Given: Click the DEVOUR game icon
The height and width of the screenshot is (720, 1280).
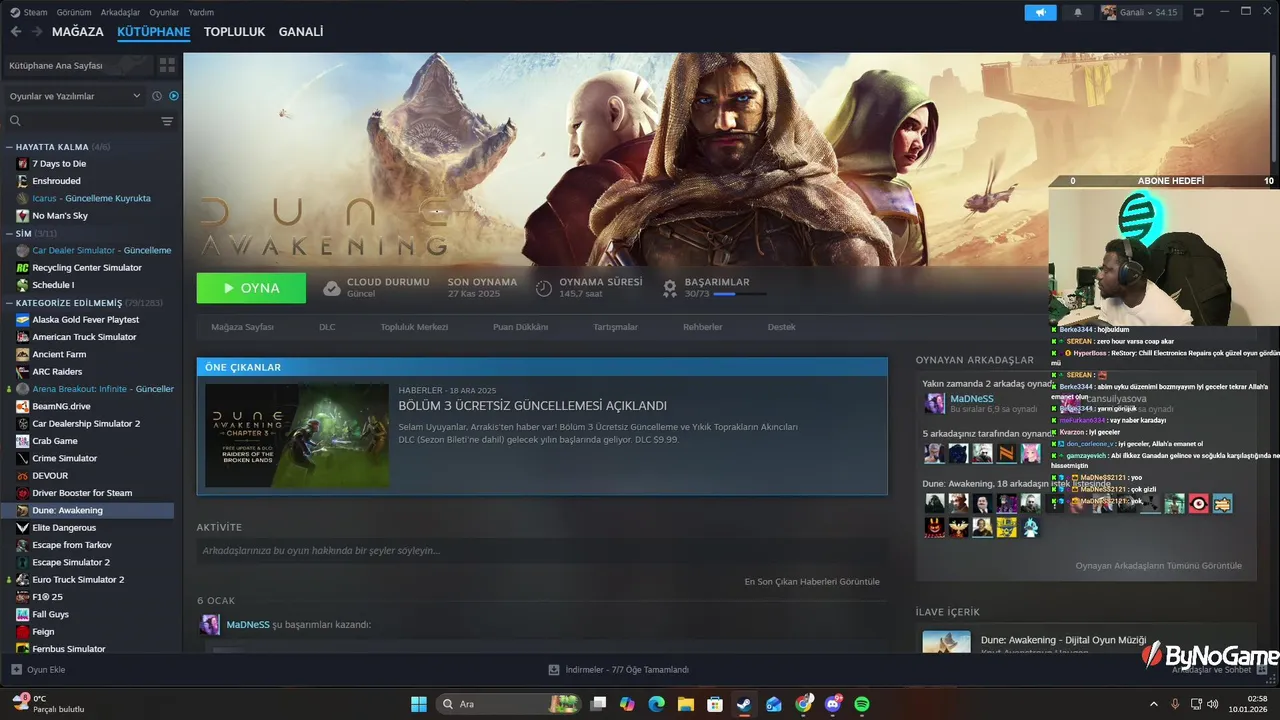Looking at the screenshot, I should 23,476.
